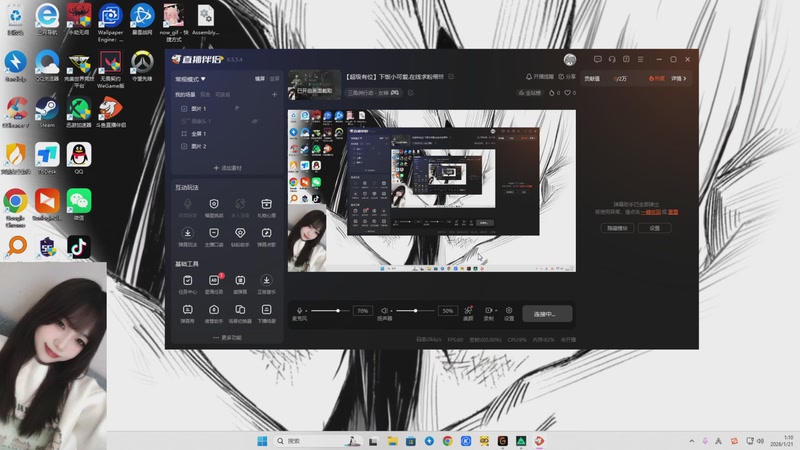Adjust the microphone volume slider
The width and height of the screenshot is (800, 450).
(x=329, y=310)
